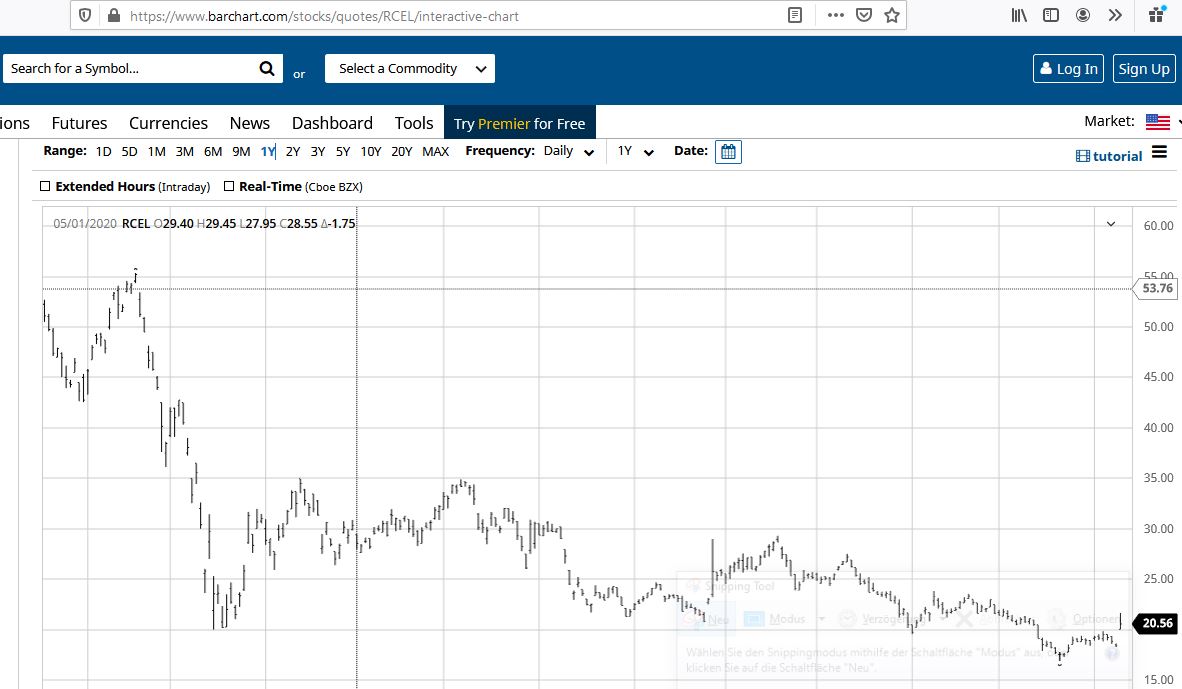Open Firefox library icon
Viewport: 1182px width, 689px height.
click(x=1019, y=15)
